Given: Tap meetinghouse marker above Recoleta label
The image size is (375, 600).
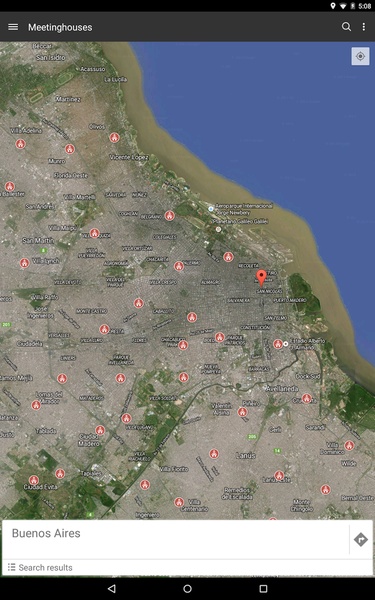Looking at the screenshot, I should tap(228, 256).
